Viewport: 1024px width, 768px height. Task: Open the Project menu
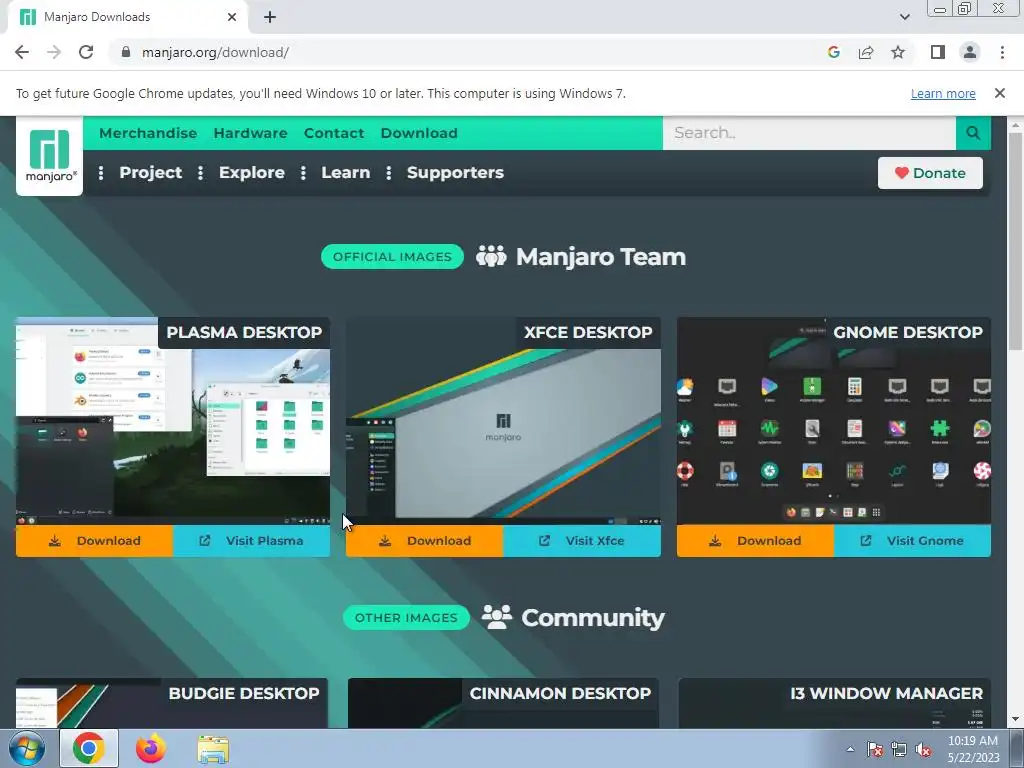pyautogui.click(x=151, y=172)
